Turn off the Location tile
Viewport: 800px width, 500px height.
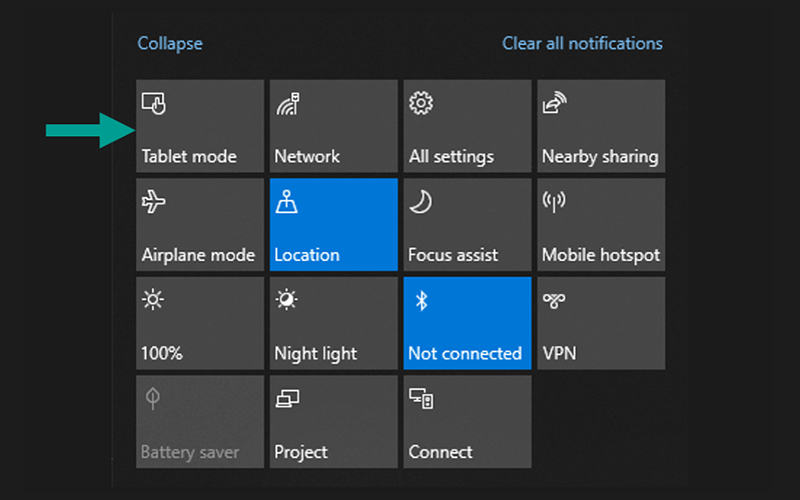tap(334, 224)
